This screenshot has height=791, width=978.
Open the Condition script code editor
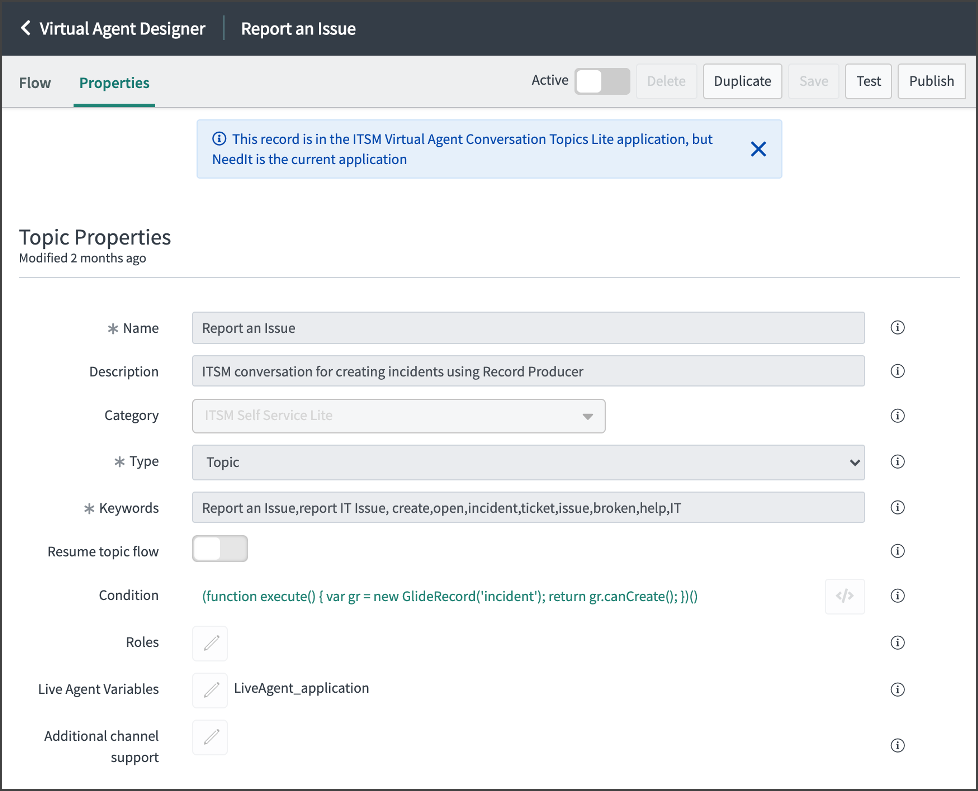click(844, 596)
